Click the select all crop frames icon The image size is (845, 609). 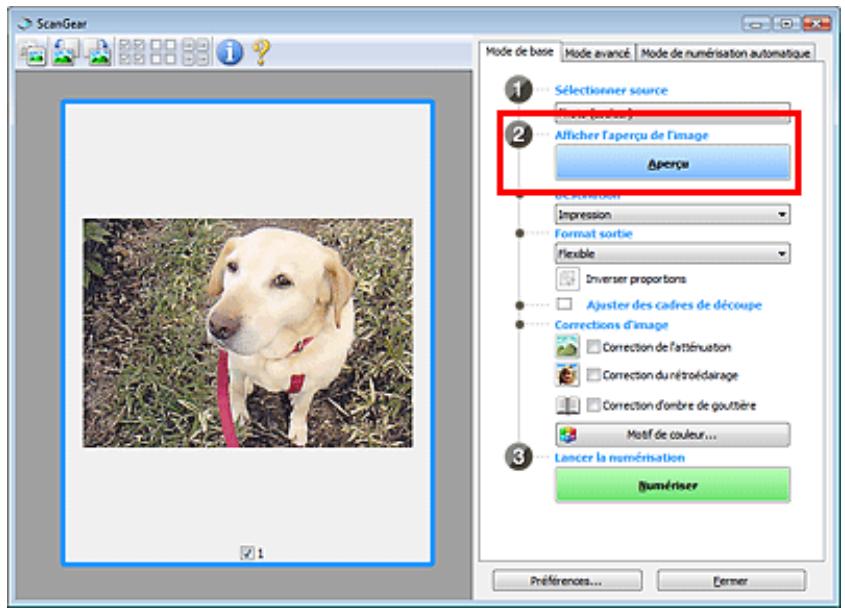[x=196, y=52]
